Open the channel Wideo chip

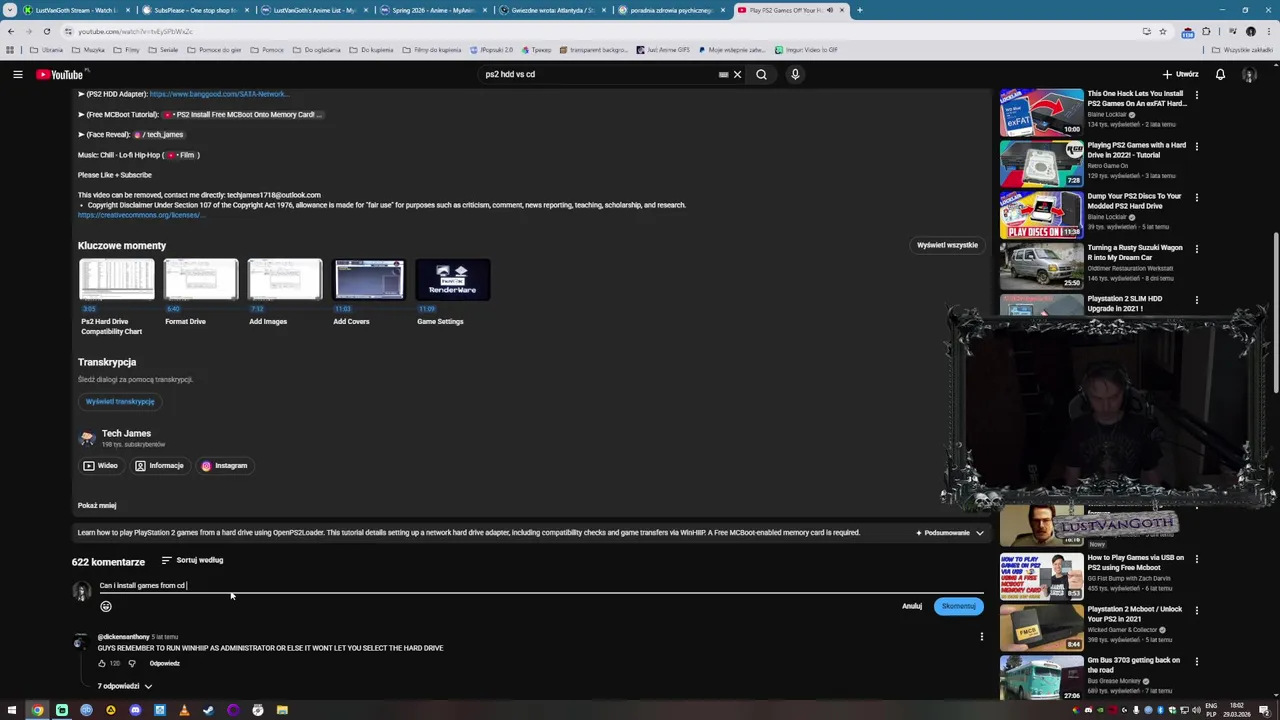(x=101, y=465)
